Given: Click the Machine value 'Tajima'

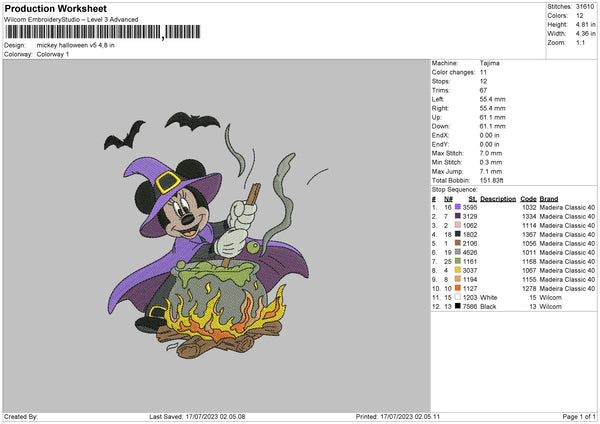Looking at the screenshot, I should [489, 63].
